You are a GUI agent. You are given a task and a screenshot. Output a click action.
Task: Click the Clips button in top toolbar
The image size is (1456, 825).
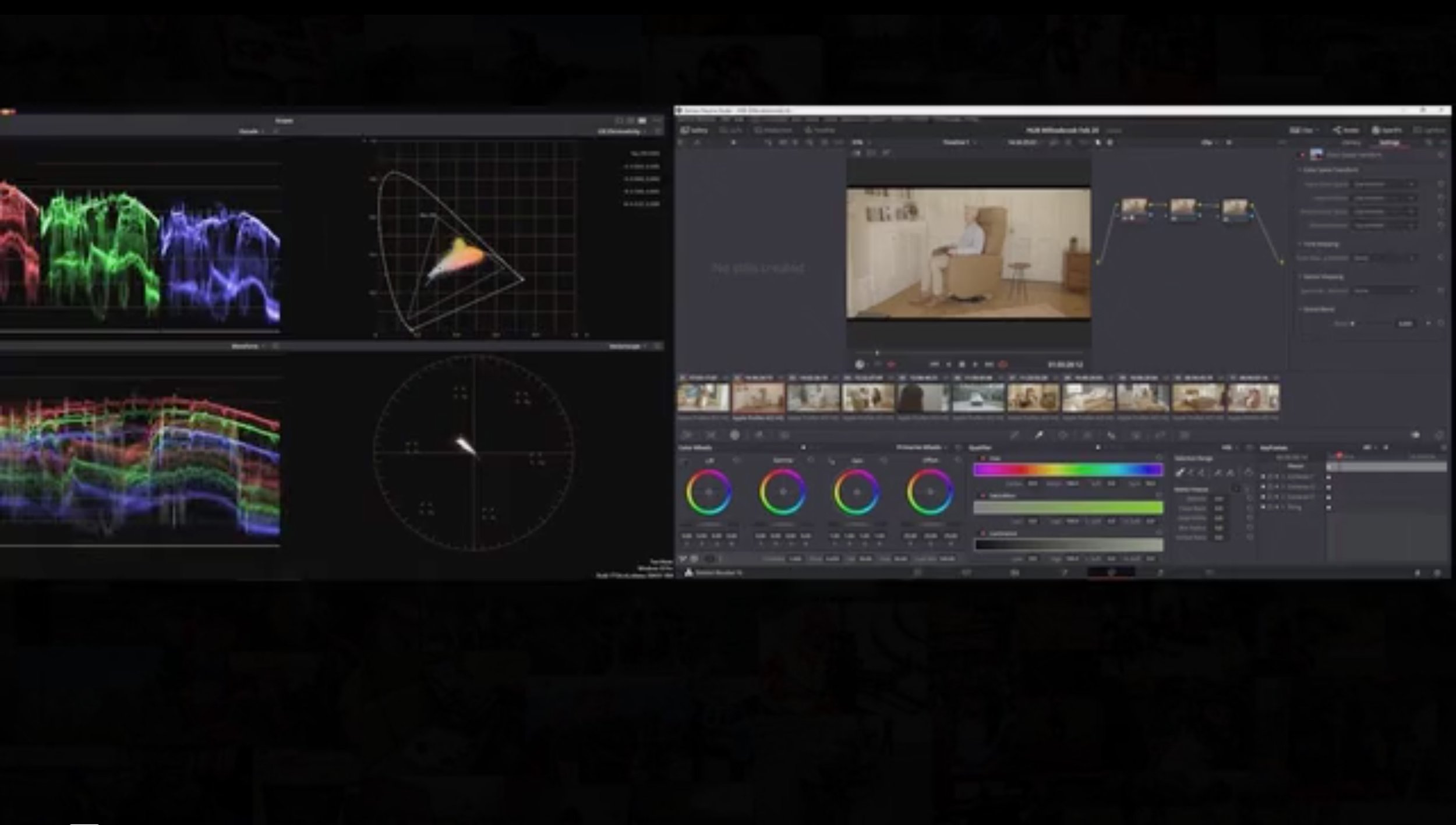[1304, 130]
